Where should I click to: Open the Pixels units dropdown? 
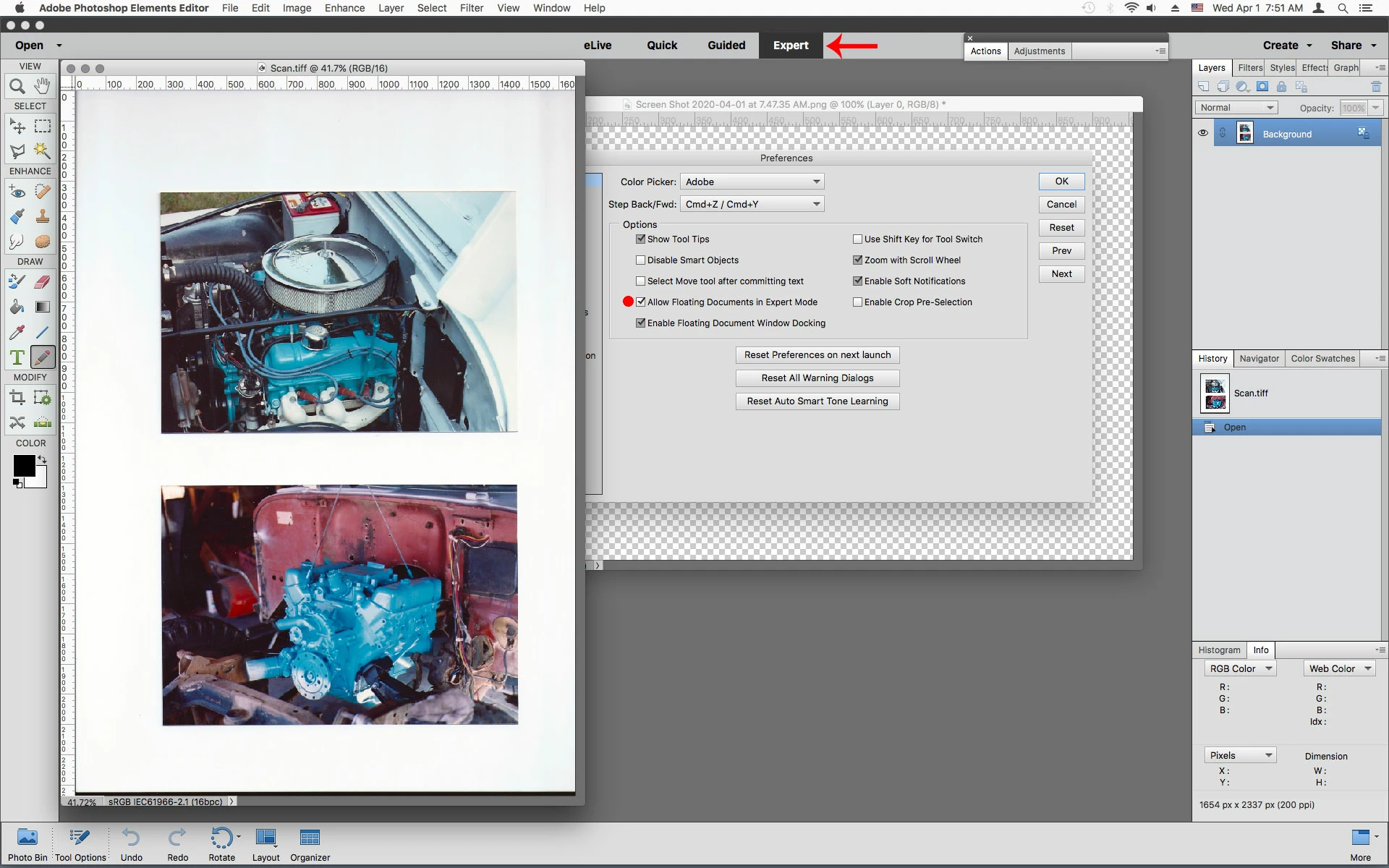point(1240,756)
